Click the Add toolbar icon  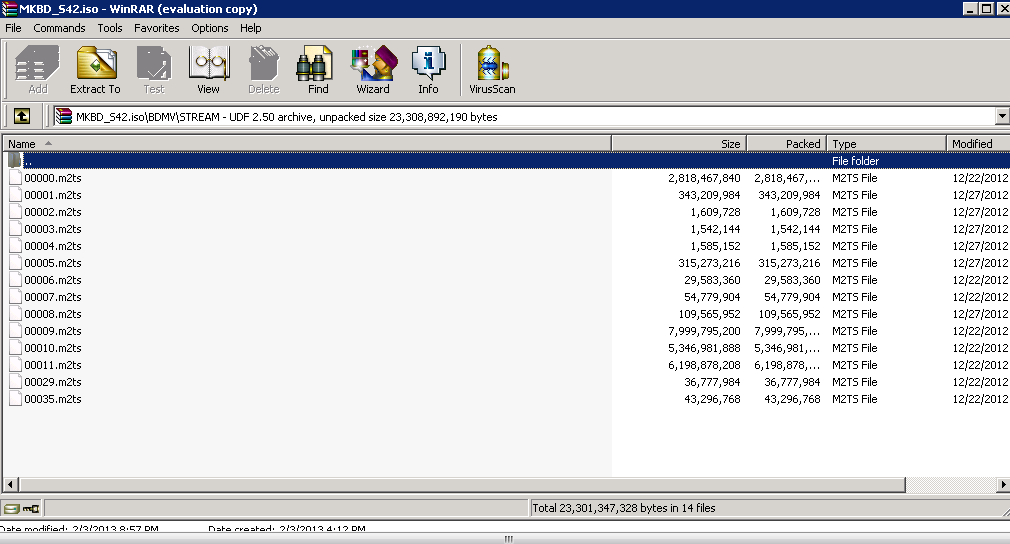pyautogui.click(x=37, y=70)
